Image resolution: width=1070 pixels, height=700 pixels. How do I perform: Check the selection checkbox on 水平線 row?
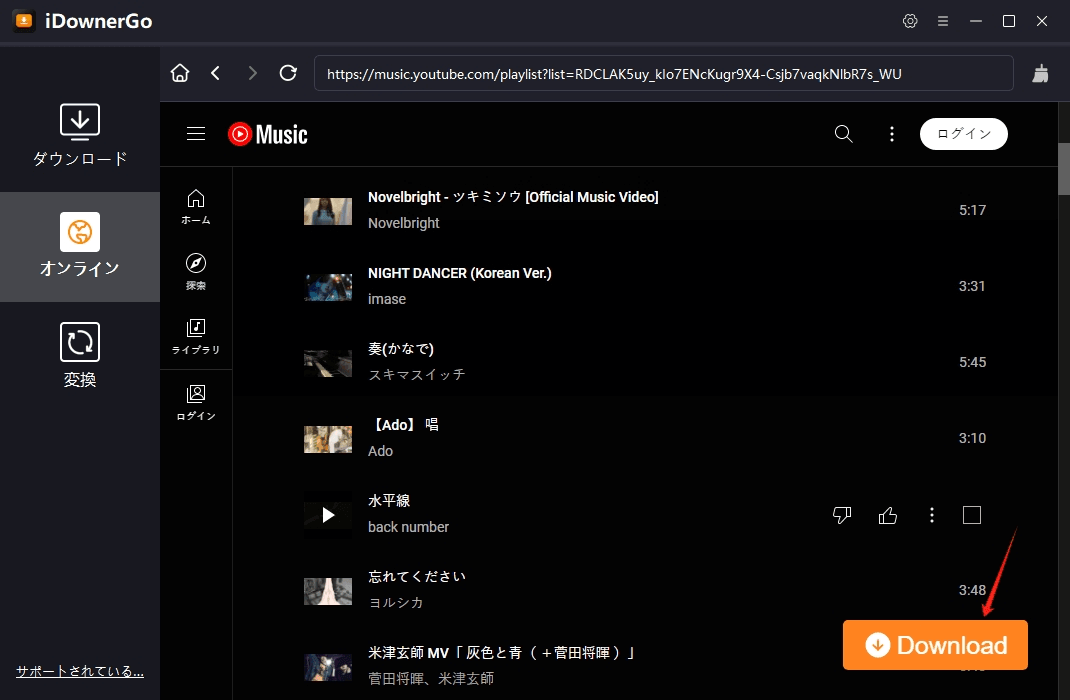pyautogui.click(x=971, y=515)
